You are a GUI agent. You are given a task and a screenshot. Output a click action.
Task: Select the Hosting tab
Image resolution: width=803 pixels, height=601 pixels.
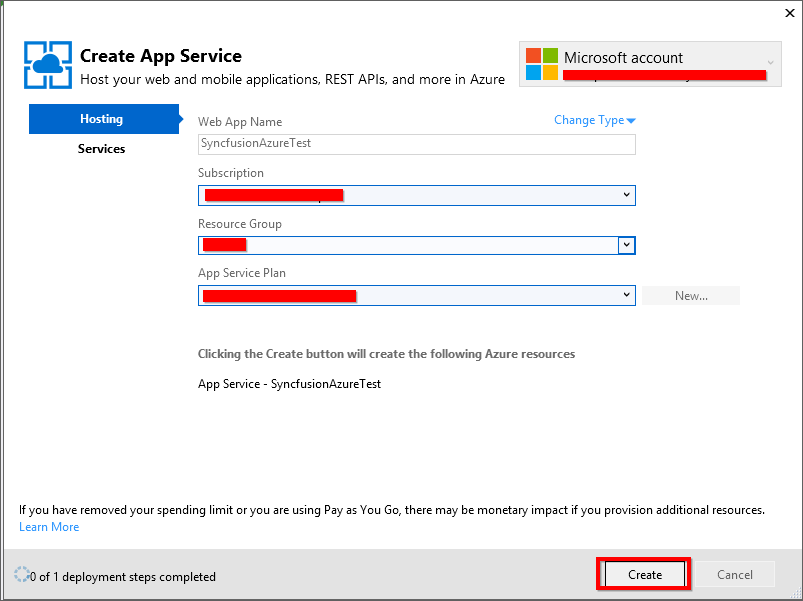101,119
